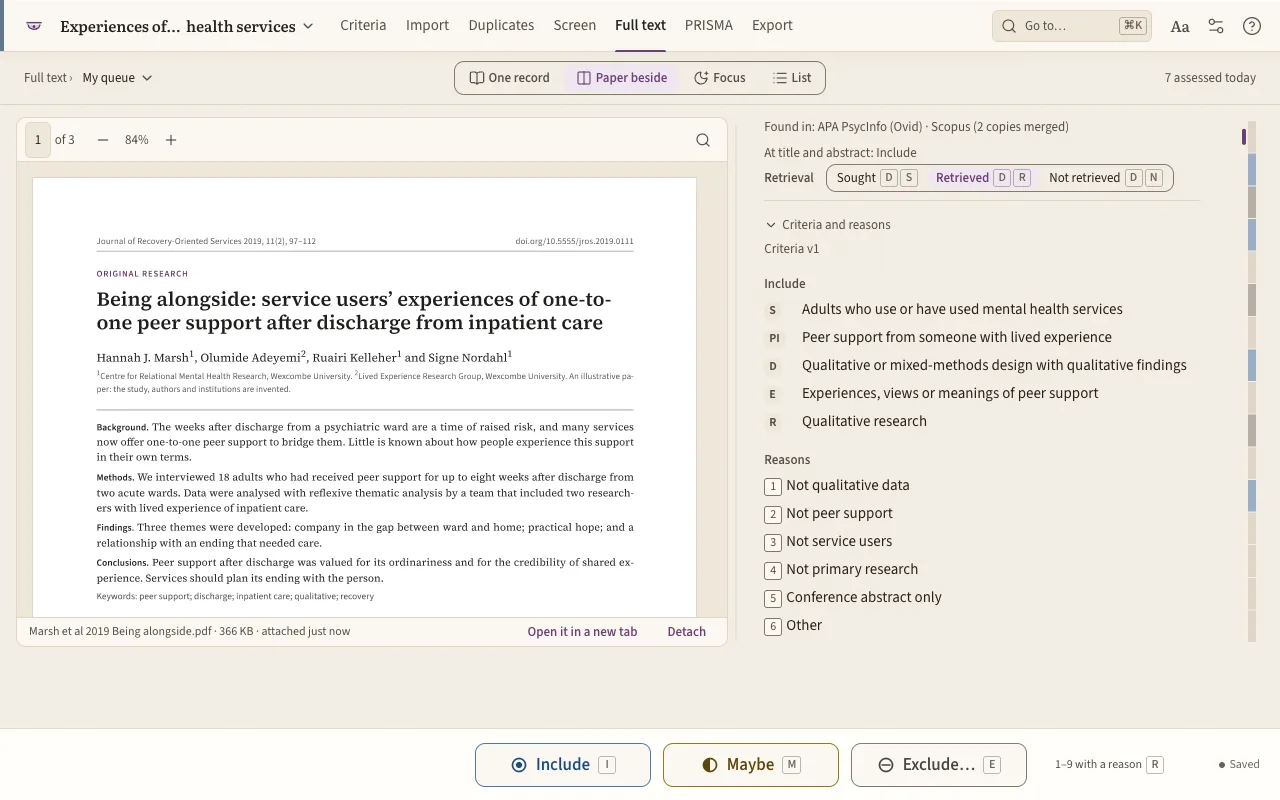The width and height of the screenshot is (1280, 800).
Task: Click the app logo icon
Action: coord(34,26)
